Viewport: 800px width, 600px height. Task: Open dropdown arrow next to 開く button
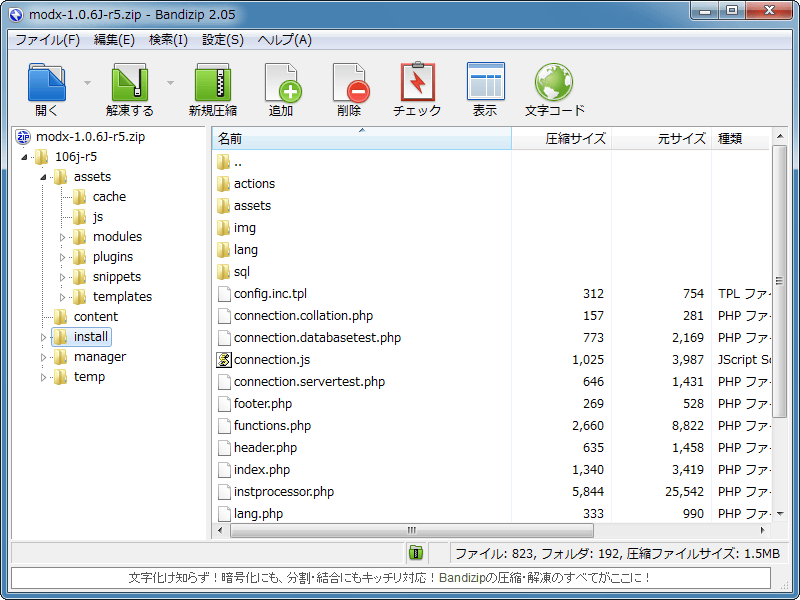[87, 83]
